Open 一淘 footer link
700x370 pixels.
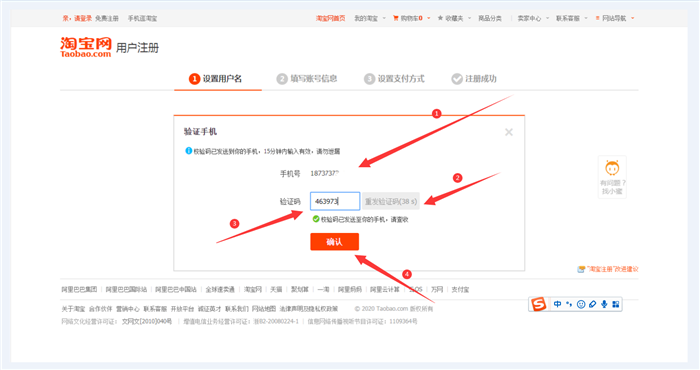point(324,290)
